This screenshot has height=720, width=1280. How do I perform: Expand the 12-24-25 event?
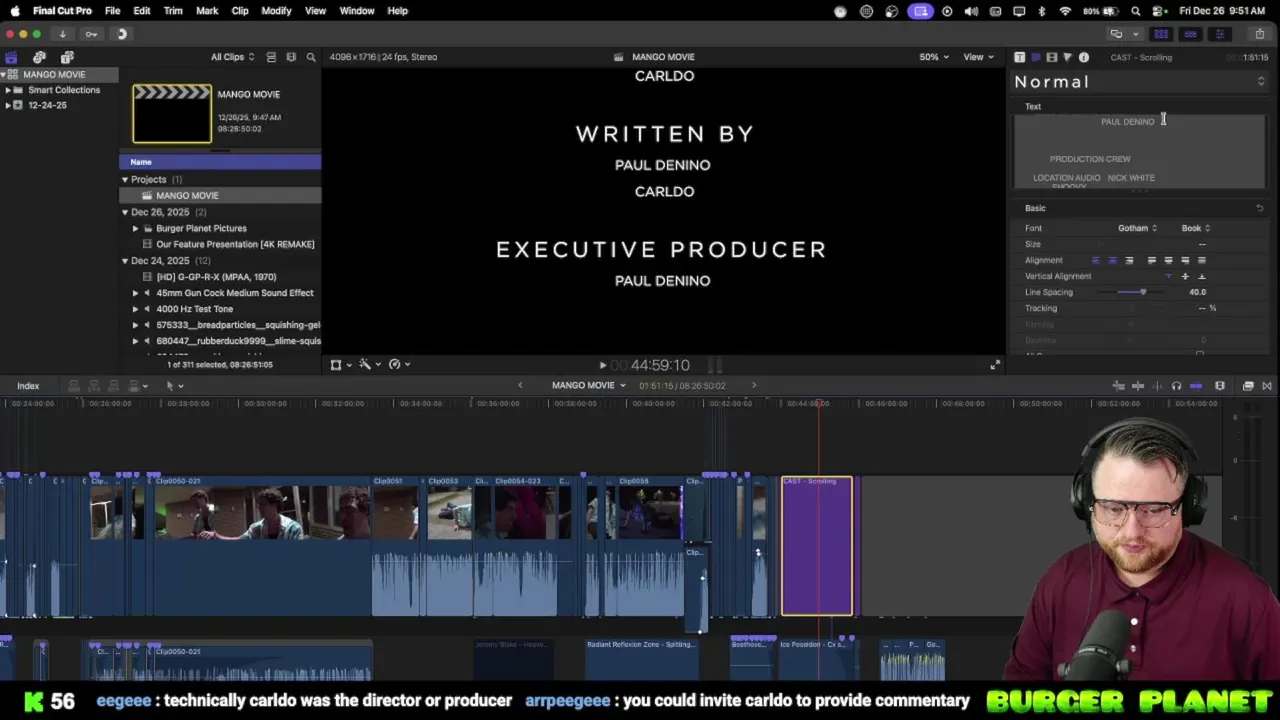point(8,105)
